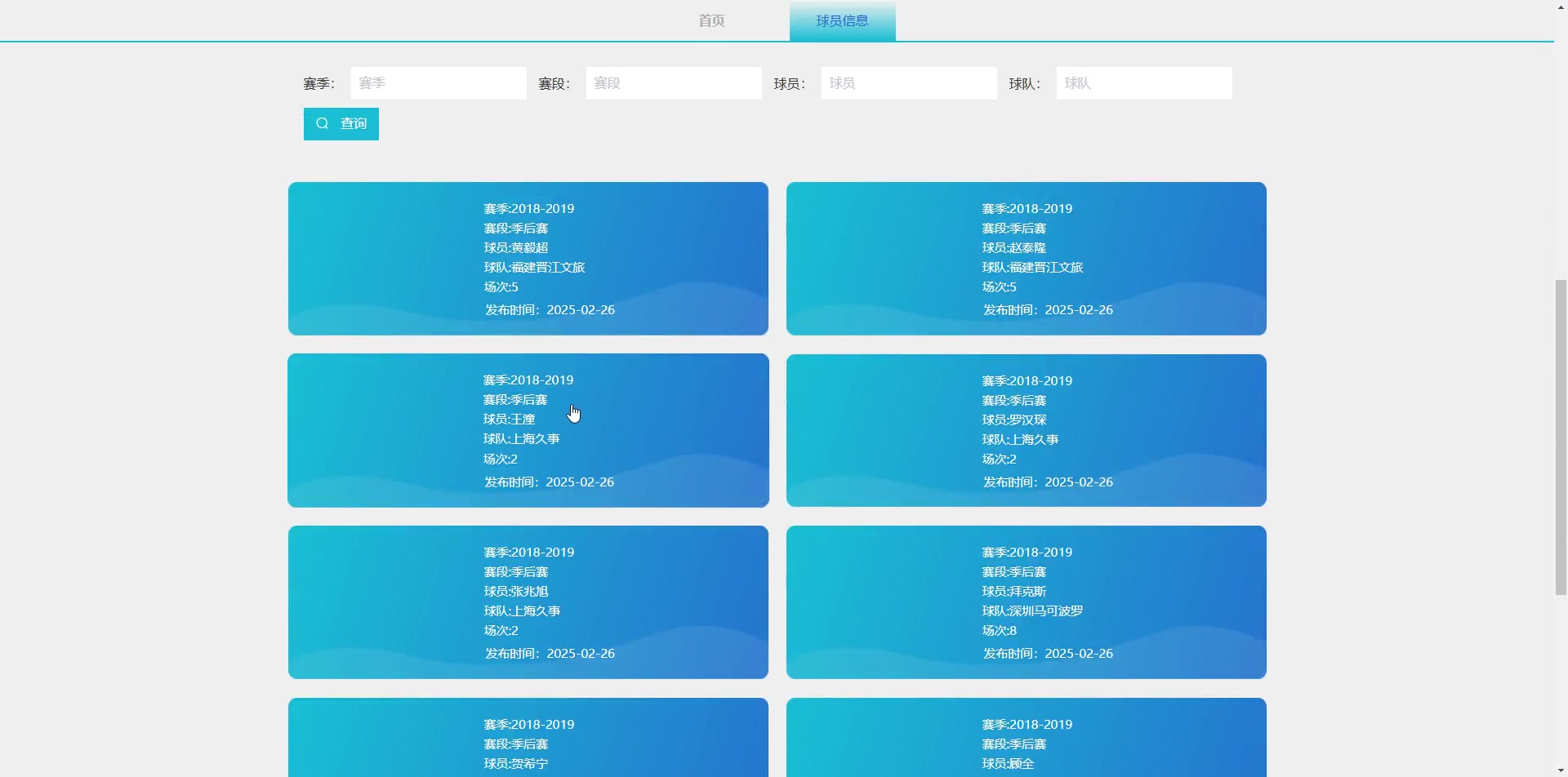Click the scrollbar up arrow

tap(1561, 7)
